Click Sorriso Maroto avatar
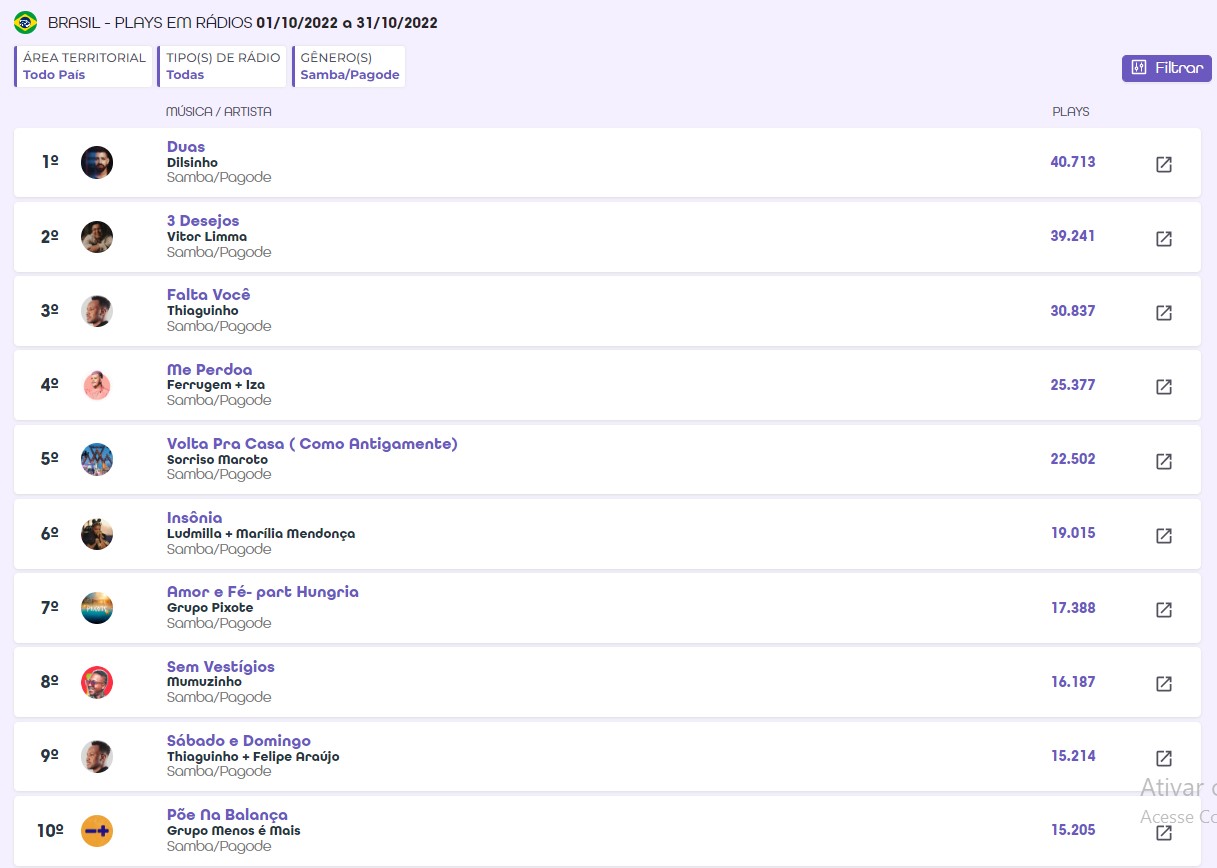This screenshot has width=1217, height=868. [x=97, y=459]
